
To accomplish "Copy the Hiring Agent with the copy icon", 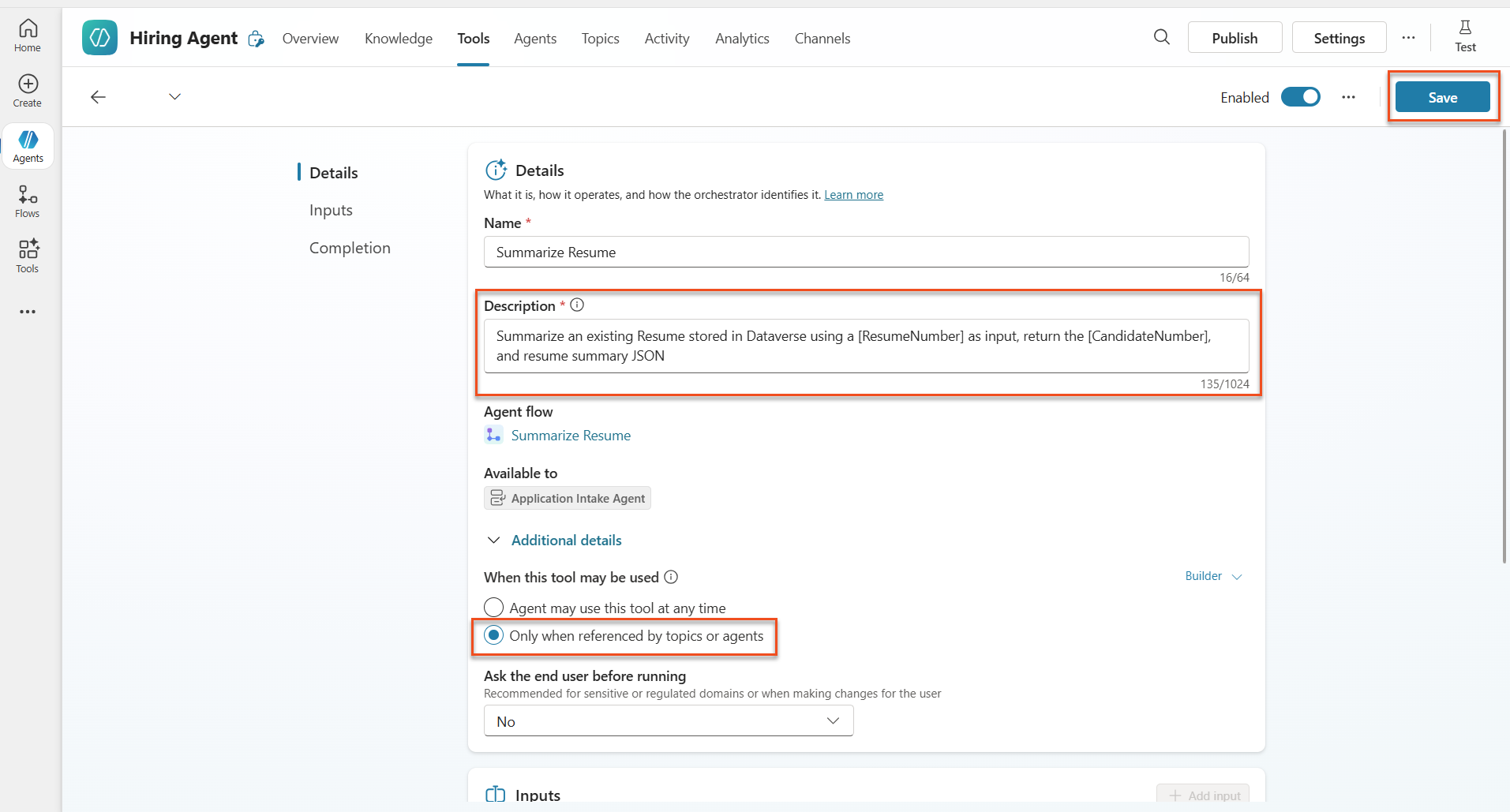I will (x=256, y=38).
